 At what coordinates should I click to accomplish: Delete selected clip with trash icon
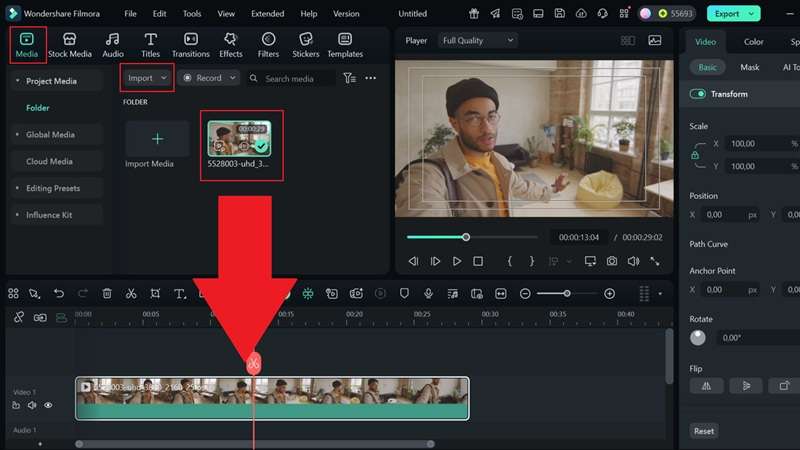click(107, 293)
